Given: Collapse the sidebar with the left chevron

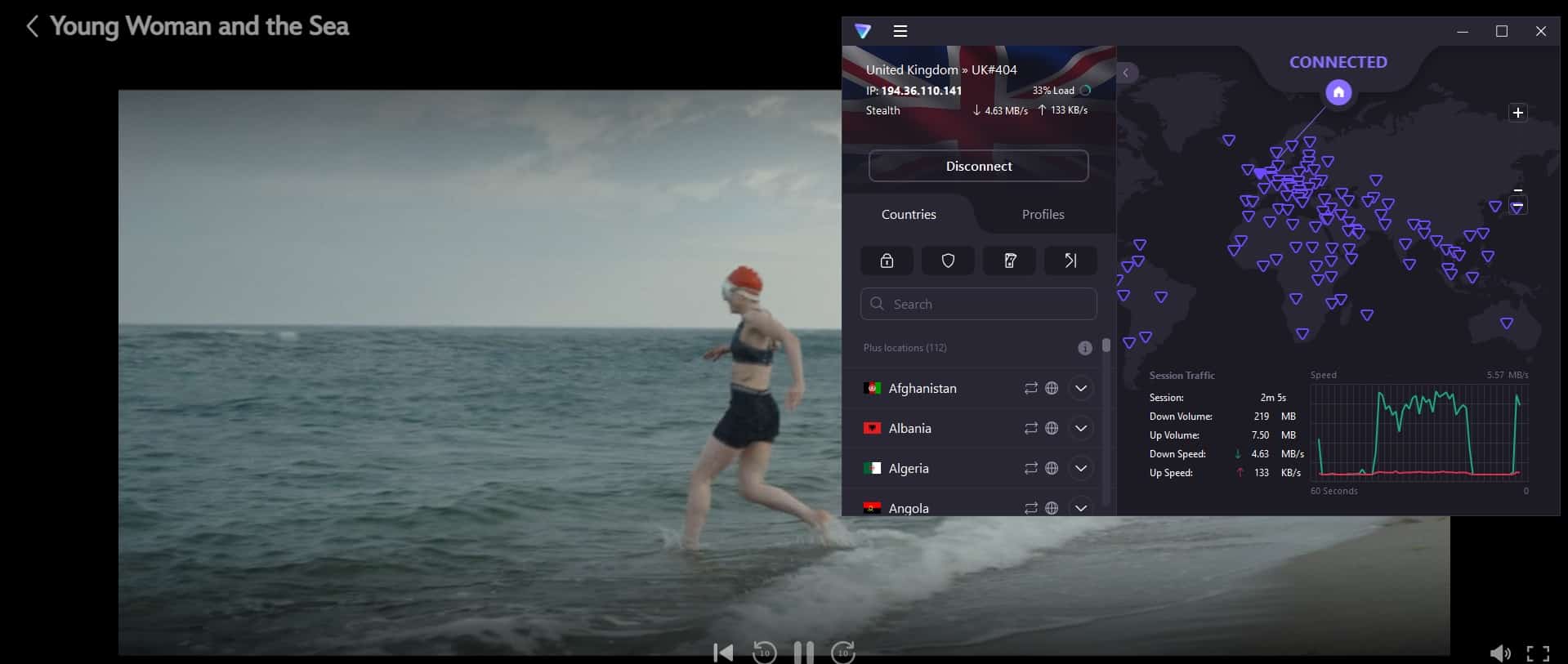Looking at the screenshot, I should pos(1126,73).
